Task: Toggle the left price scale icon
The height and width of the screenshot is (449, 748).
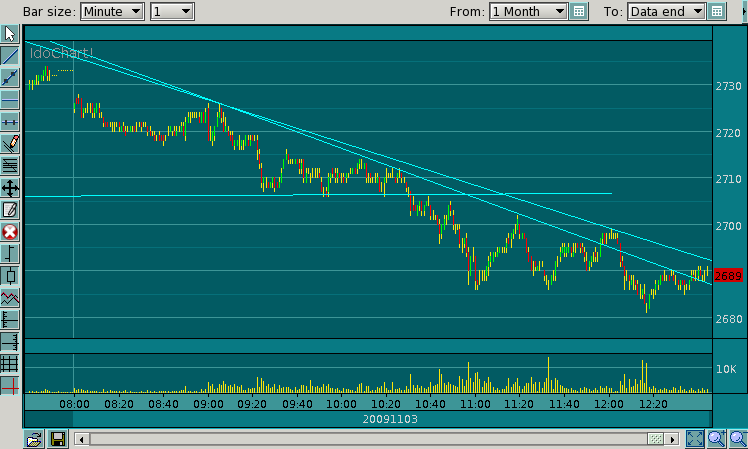Action: (x=10, y=320)
